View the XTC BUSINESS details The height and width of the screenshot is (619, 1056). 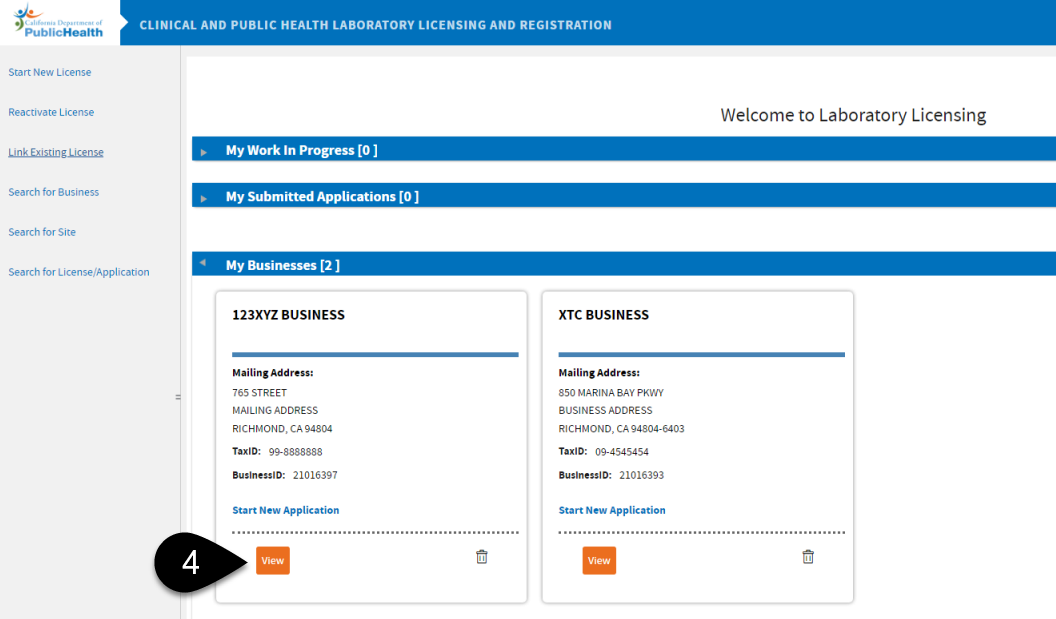pyautogui.click(x=598, y=560)
